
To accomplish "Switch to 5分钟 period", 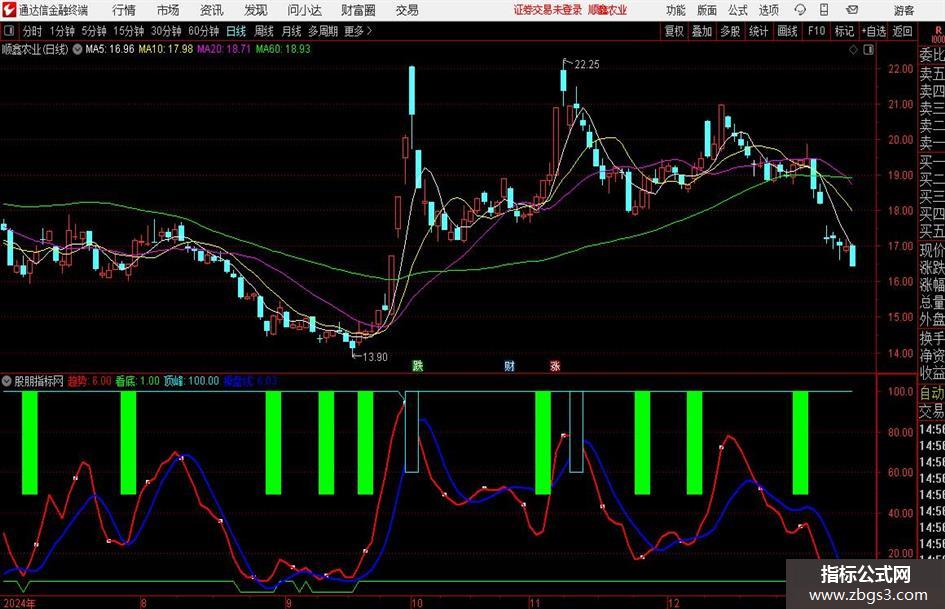I will 93,31.
